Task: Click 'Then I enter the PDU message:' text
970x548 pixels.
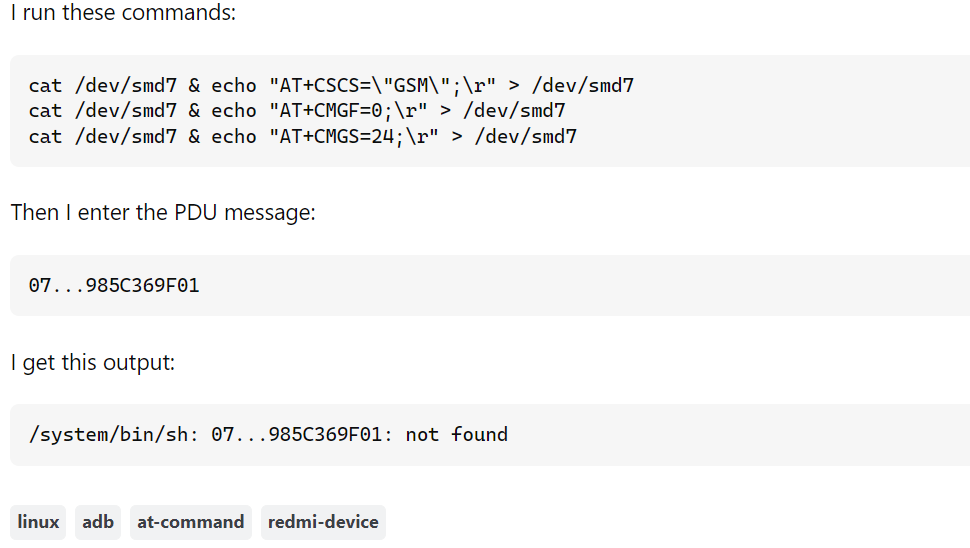Action: [x=163, y=212]
